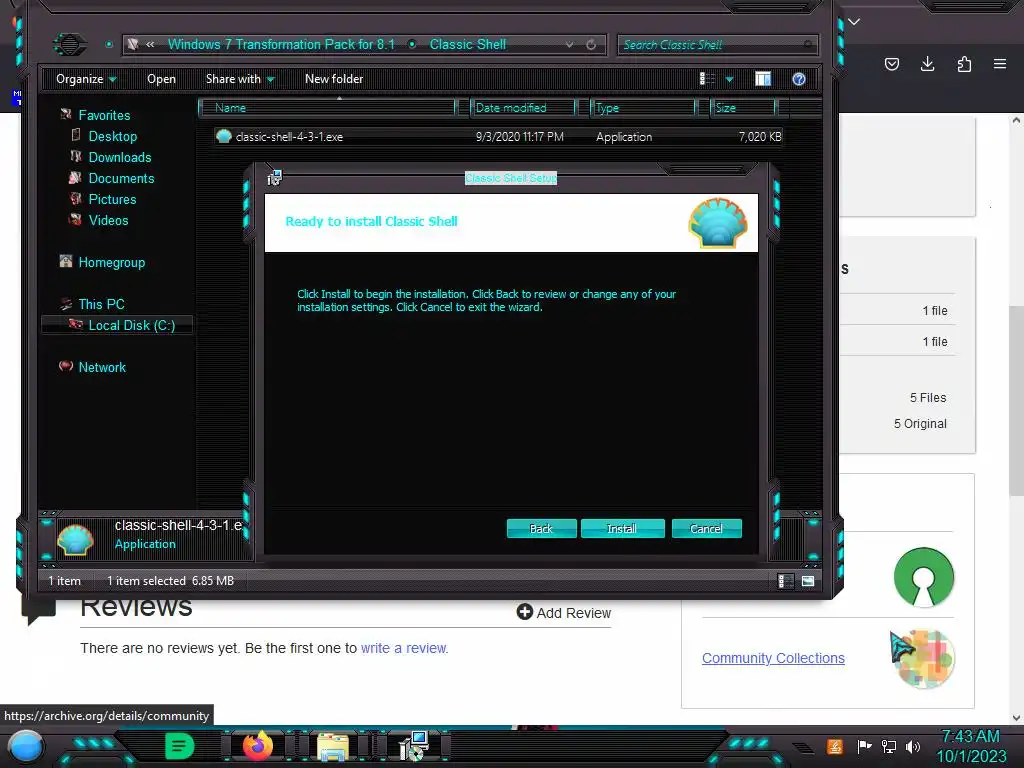Click the shell thumbnail in details pane

click(x=76, y=539)
